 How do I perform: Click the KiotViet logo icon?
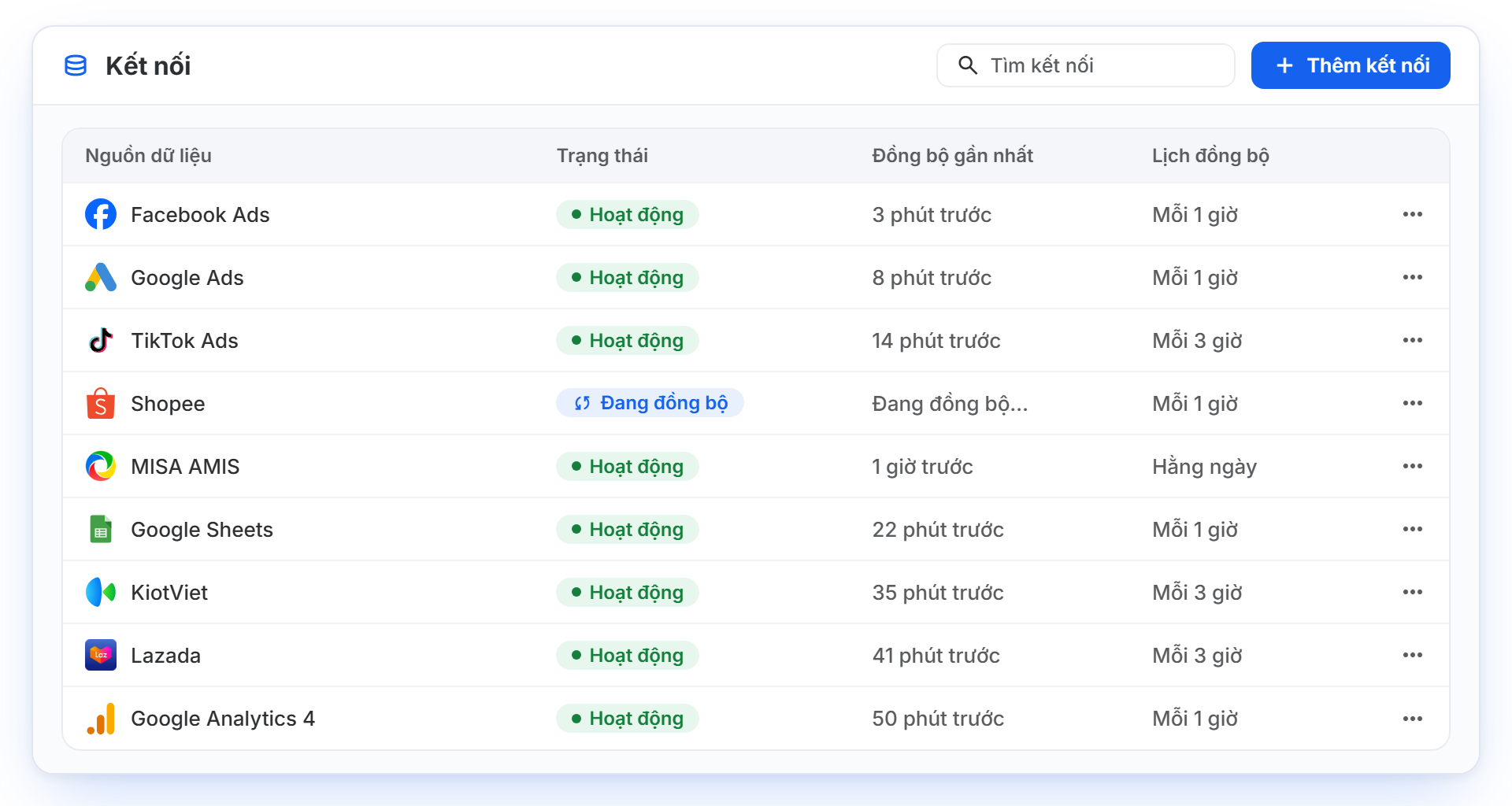tap(101, 592)
